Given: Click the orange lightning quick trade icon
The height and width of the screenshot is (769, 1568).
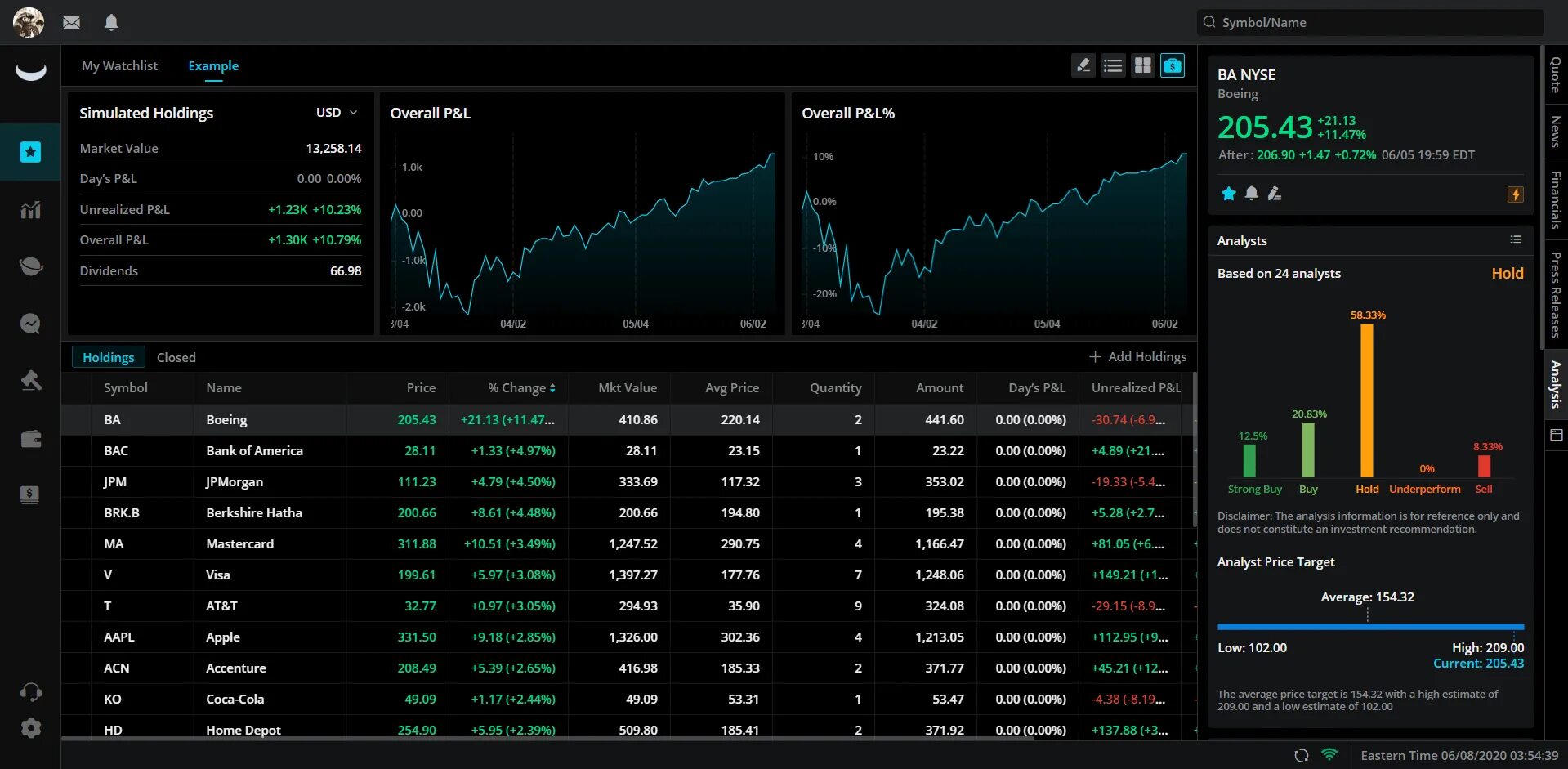Looking at the screenshot, I should coord(1516,194).
